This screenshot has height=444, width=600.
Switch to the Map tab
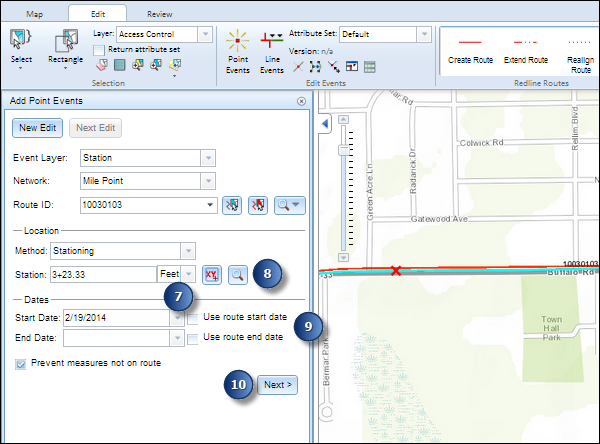tap(34, 15)
